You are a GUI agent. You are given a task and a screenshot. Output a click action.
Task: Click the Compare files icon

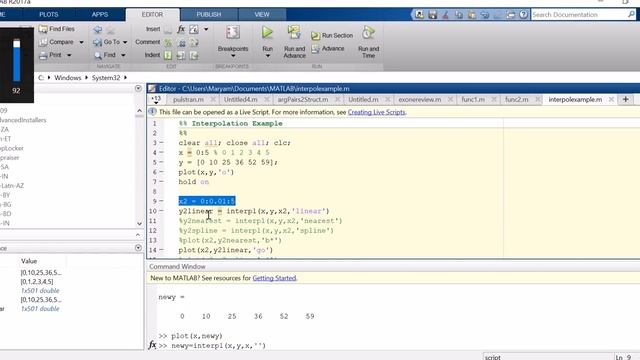pos(43,42)
